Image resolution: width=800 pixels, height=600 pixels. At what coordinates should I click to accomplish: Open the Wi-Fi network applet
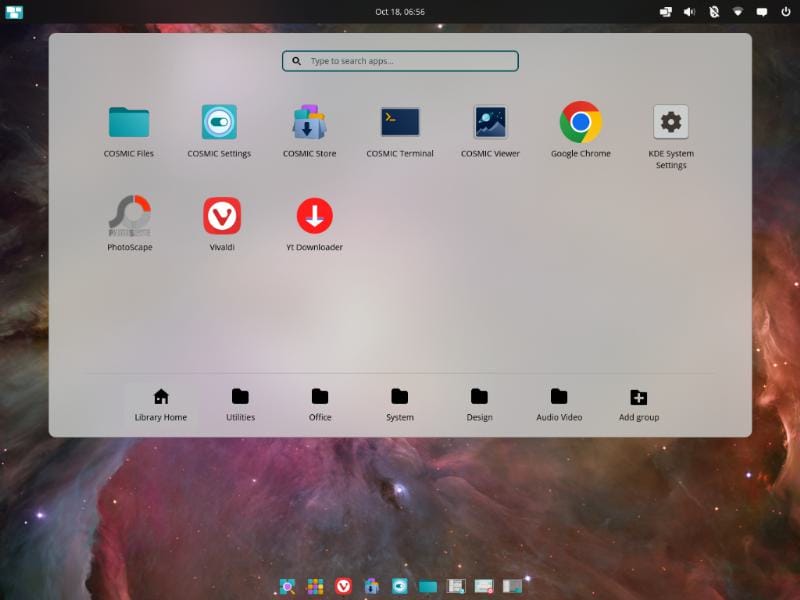click(738, 12)
